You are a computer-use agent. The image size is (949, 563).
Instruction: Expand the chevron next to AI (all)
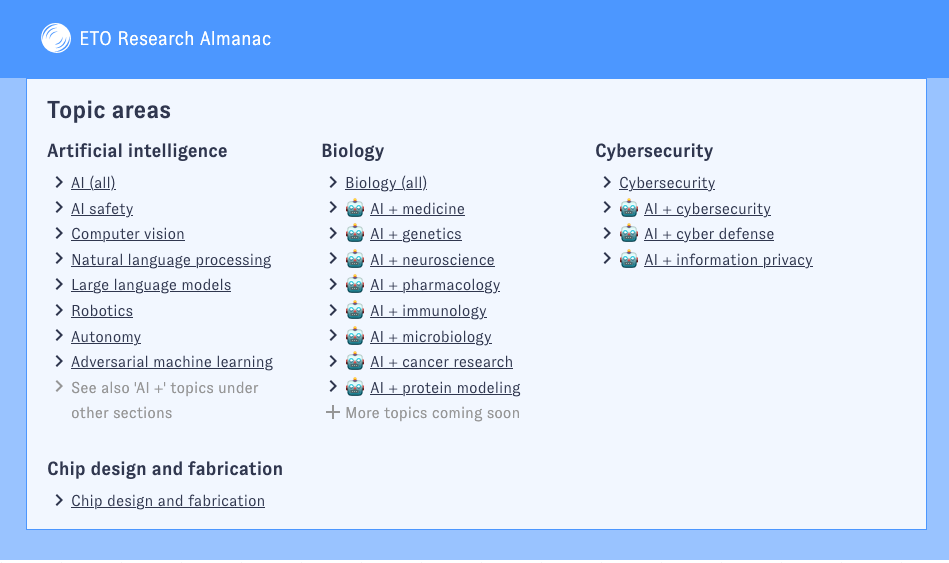pos(59,182)
